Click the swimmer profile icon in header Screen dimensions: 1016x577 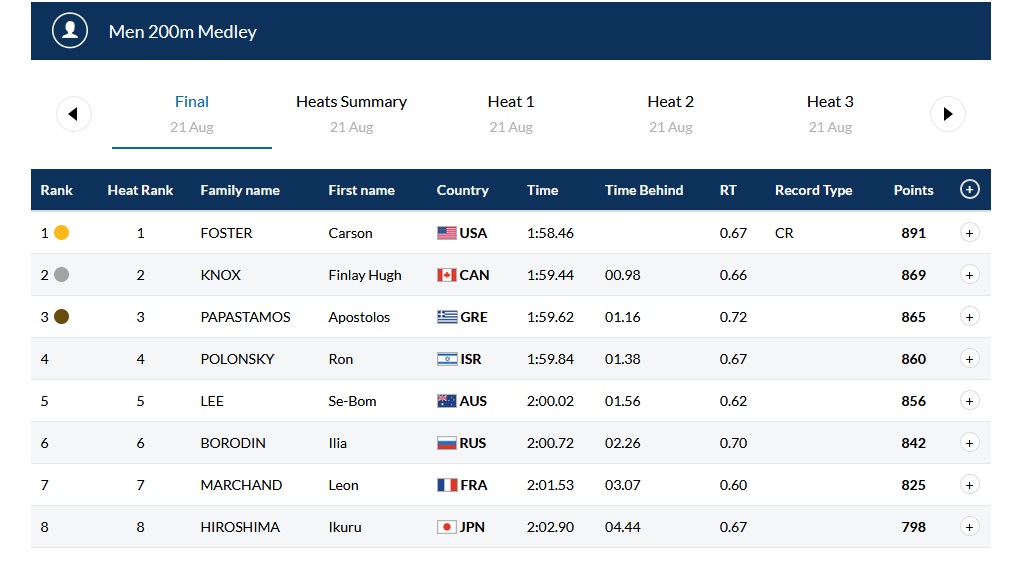70,31
